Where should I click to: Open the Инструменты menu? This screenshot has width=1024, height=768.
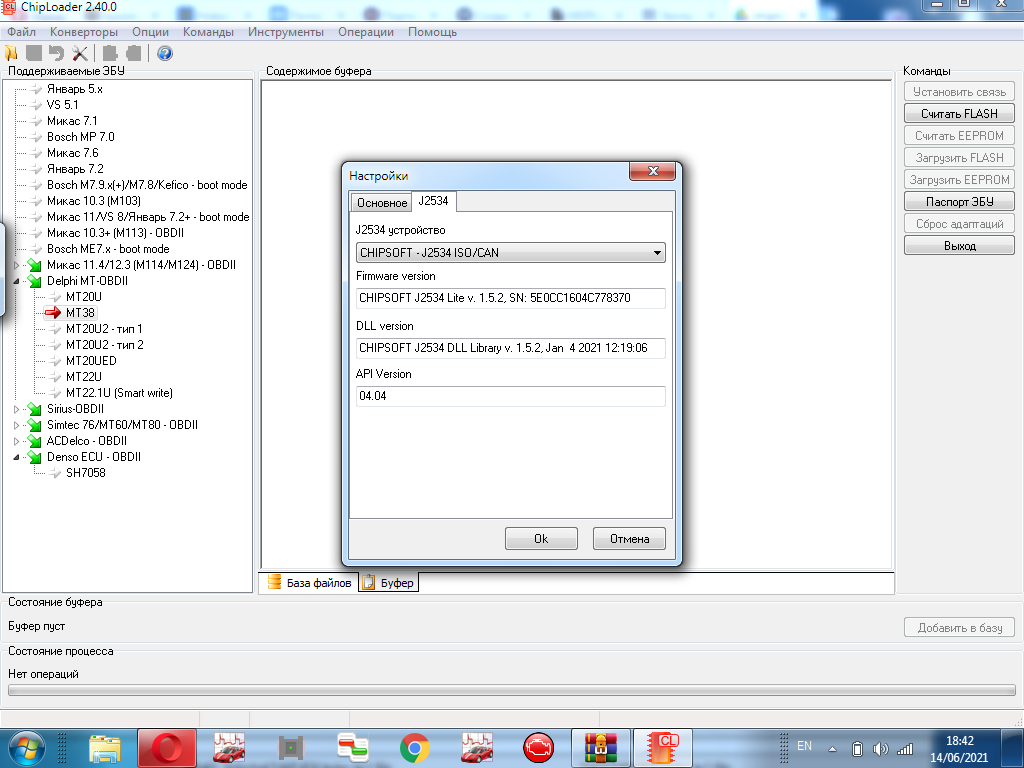286,32
